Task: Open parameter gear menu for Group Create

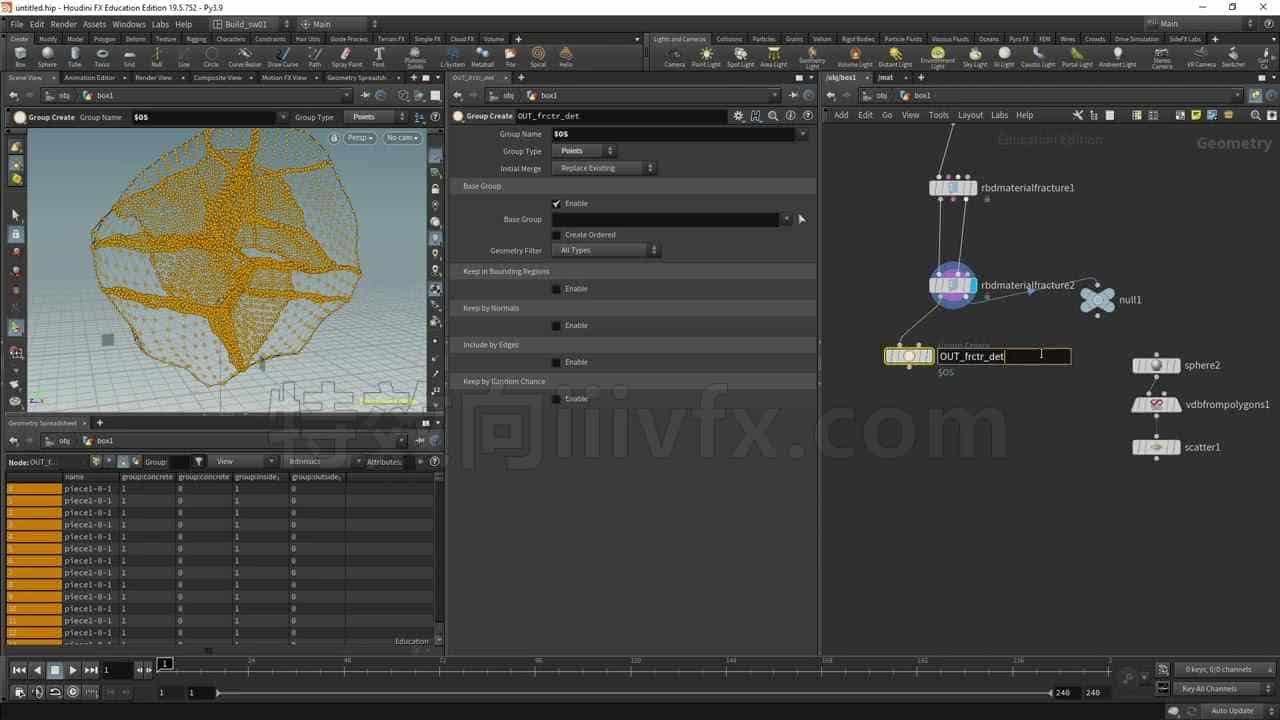Action: click(739, 116)
